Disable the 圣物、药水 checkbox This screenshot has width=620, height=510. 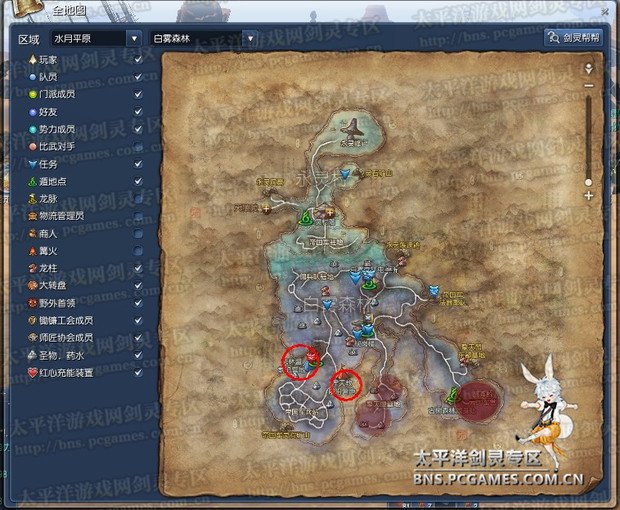(138, 354)
